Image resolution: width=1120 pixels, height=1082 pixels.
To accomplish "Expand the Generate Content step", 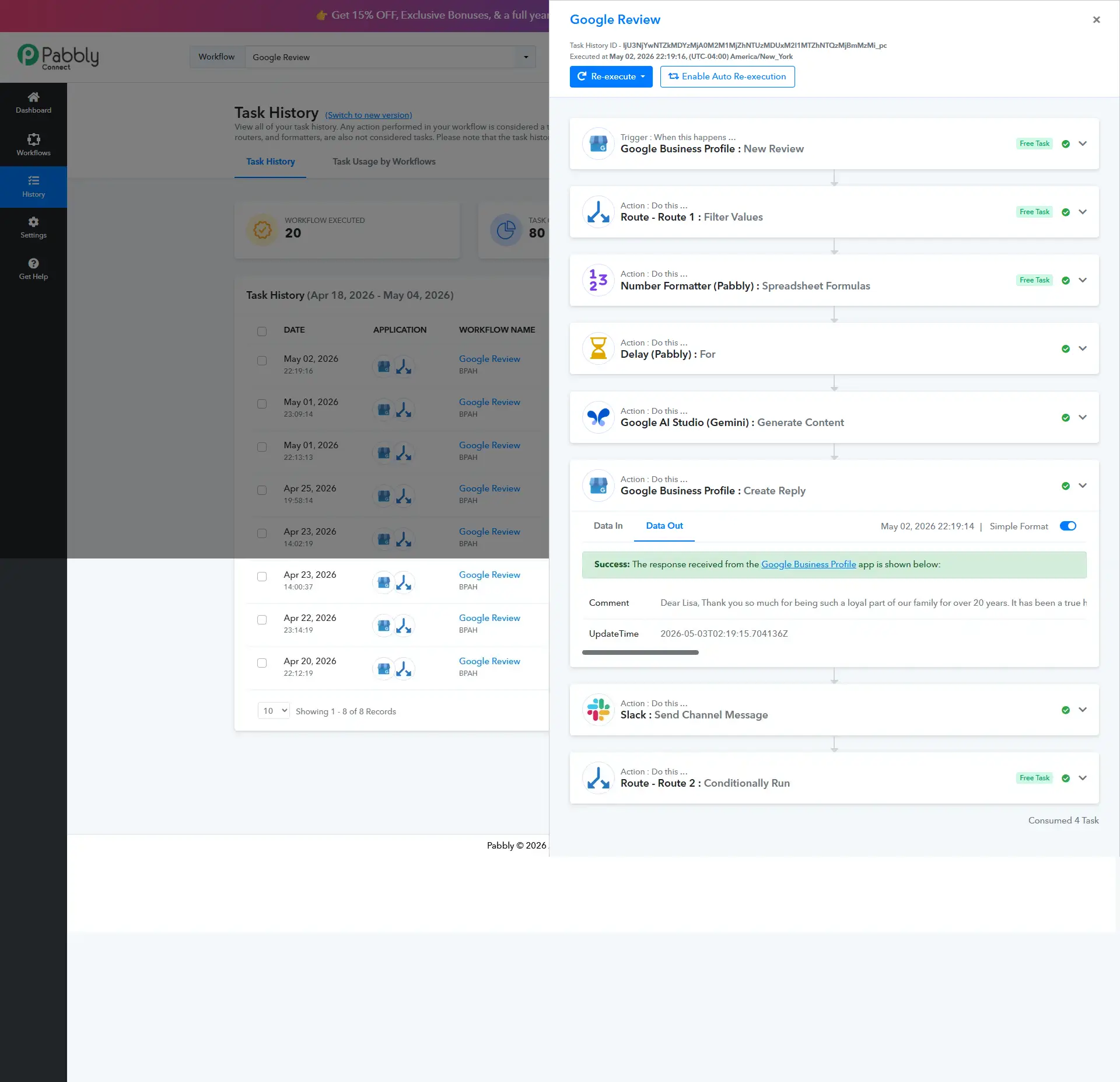I will (1083, 417).
